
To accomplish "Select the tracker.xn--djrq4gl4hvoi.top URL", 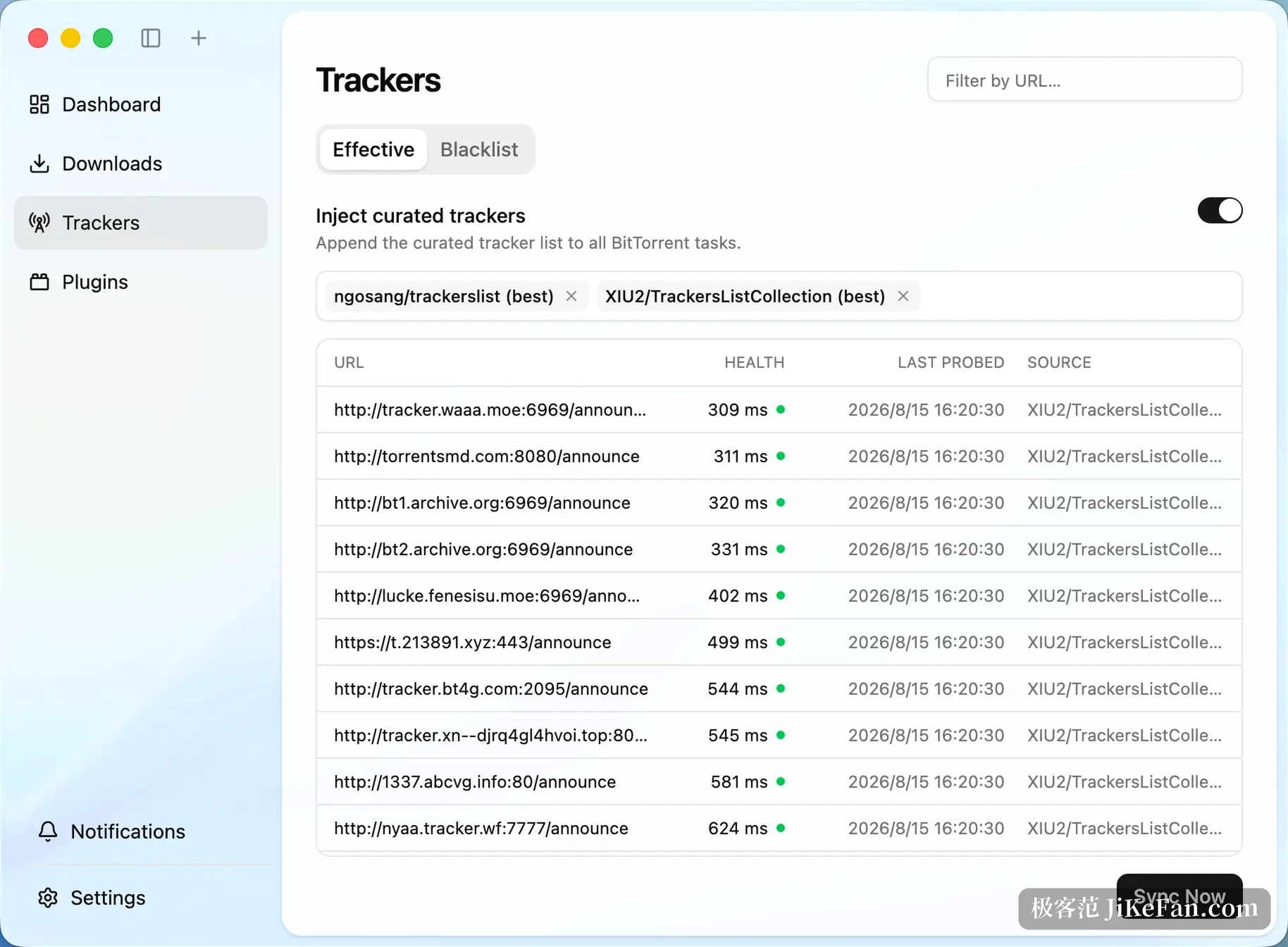I will 490,735.
